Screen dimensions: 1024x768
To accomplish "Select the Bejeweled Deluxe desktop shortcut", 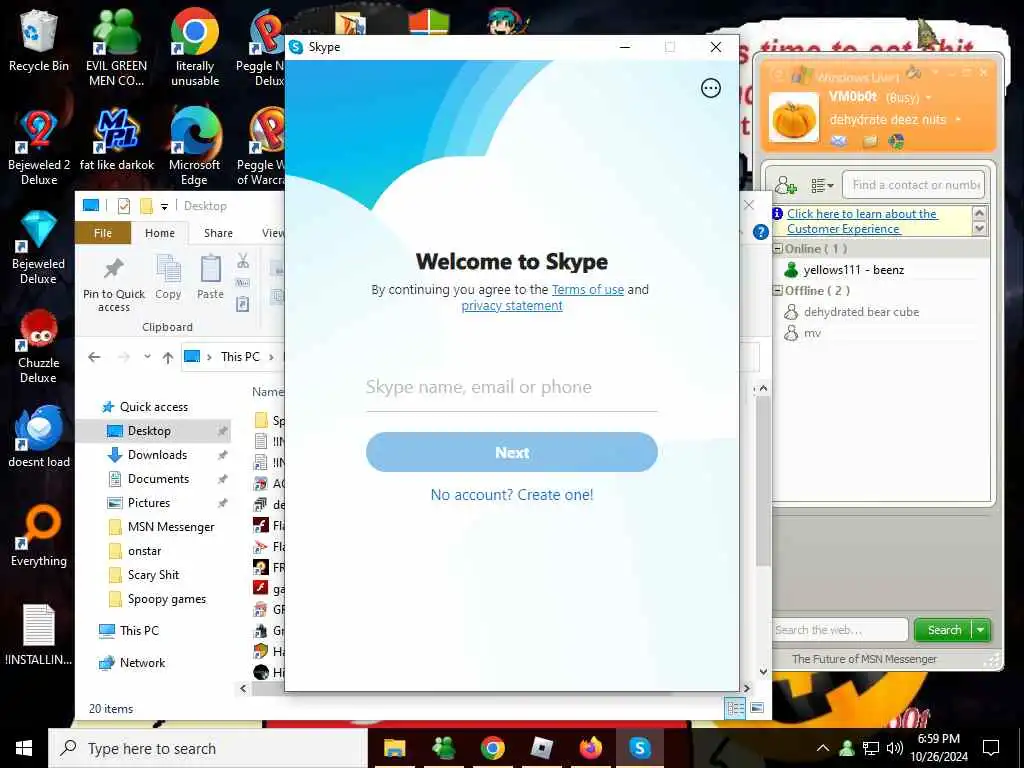I will tap(39, 247).
